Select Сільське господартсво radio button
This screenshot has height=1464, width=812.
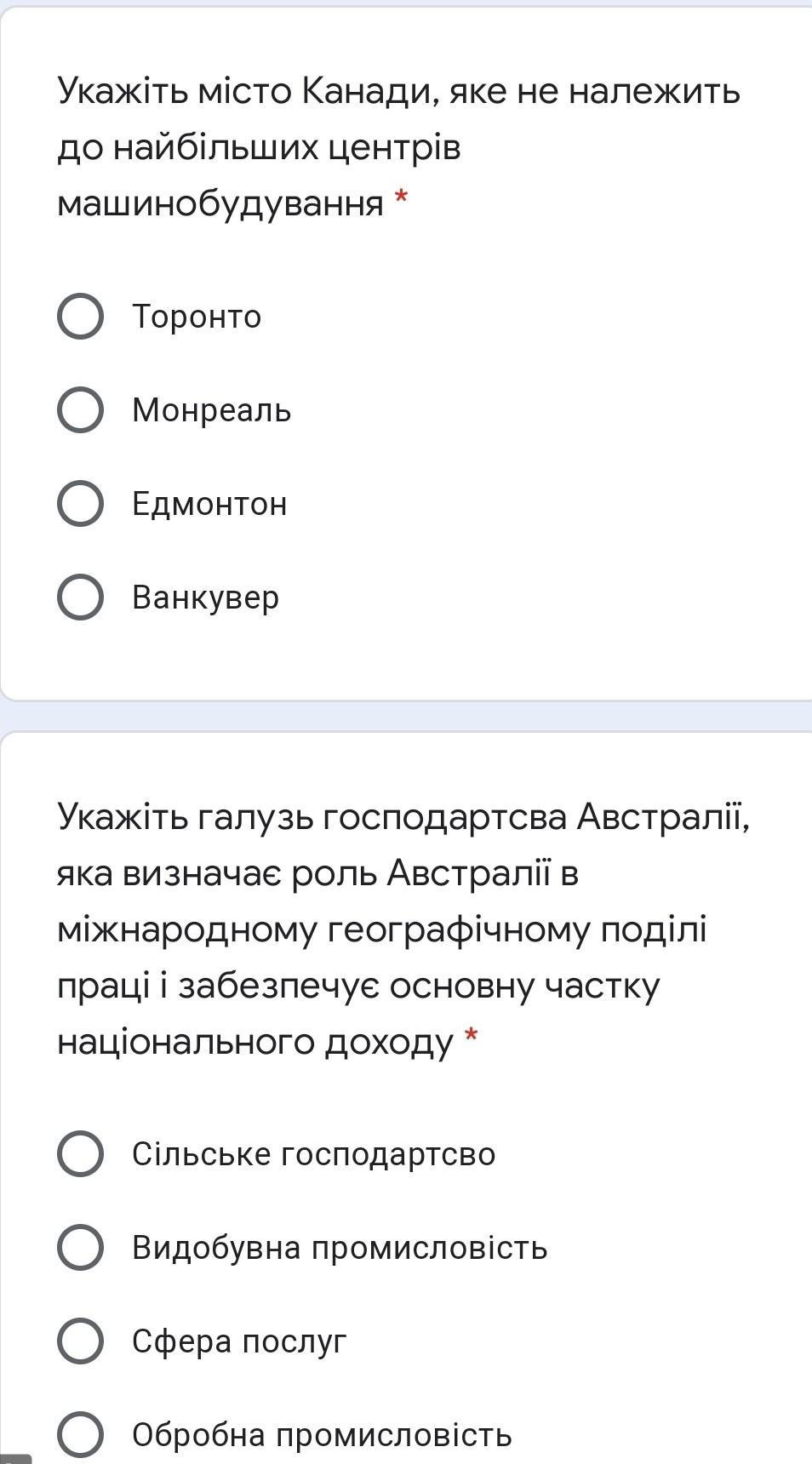coord(81,1154)
